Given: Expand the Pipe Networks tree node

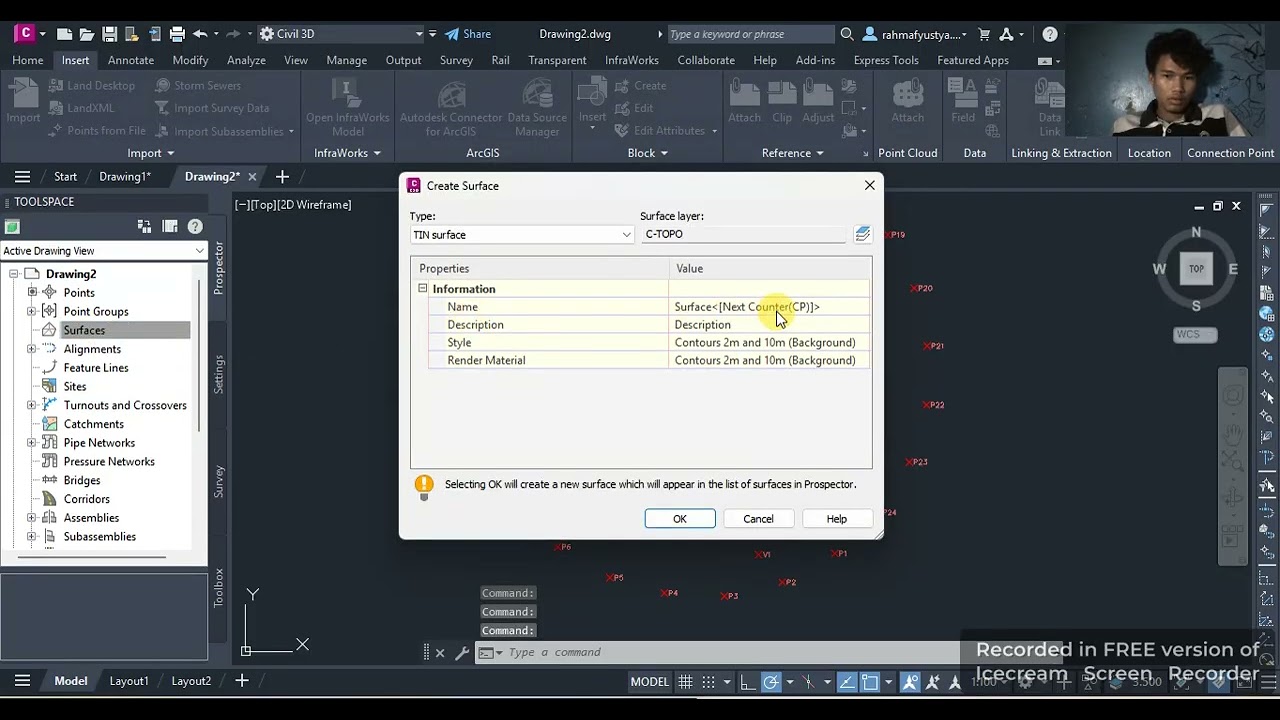Looking at the screenshot, I should click(32, 442).
